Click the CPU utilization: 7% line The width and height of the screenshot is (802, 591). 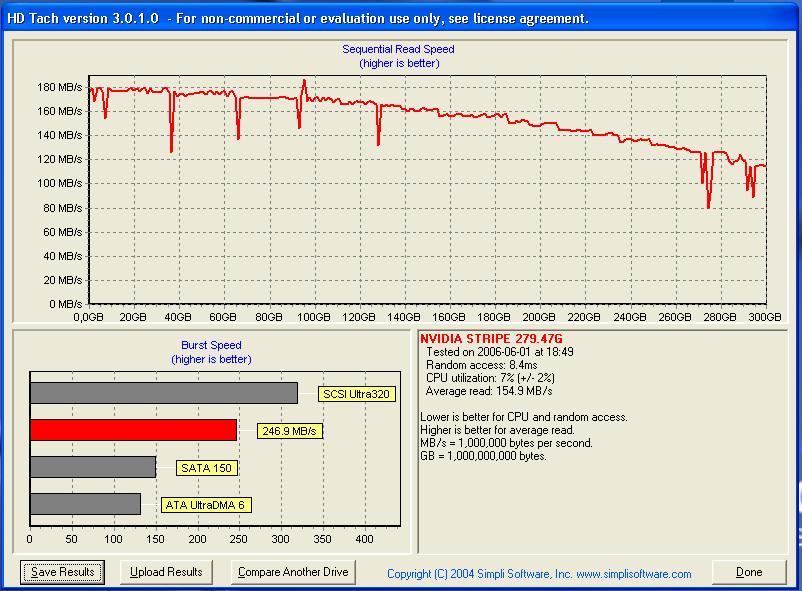click(490, 378)
